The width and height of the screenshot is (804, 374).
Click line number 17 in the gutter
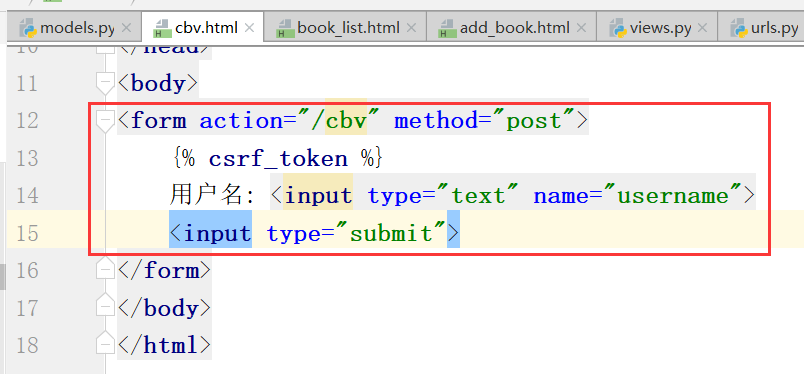pyautogui.click(x=27, y=308)
